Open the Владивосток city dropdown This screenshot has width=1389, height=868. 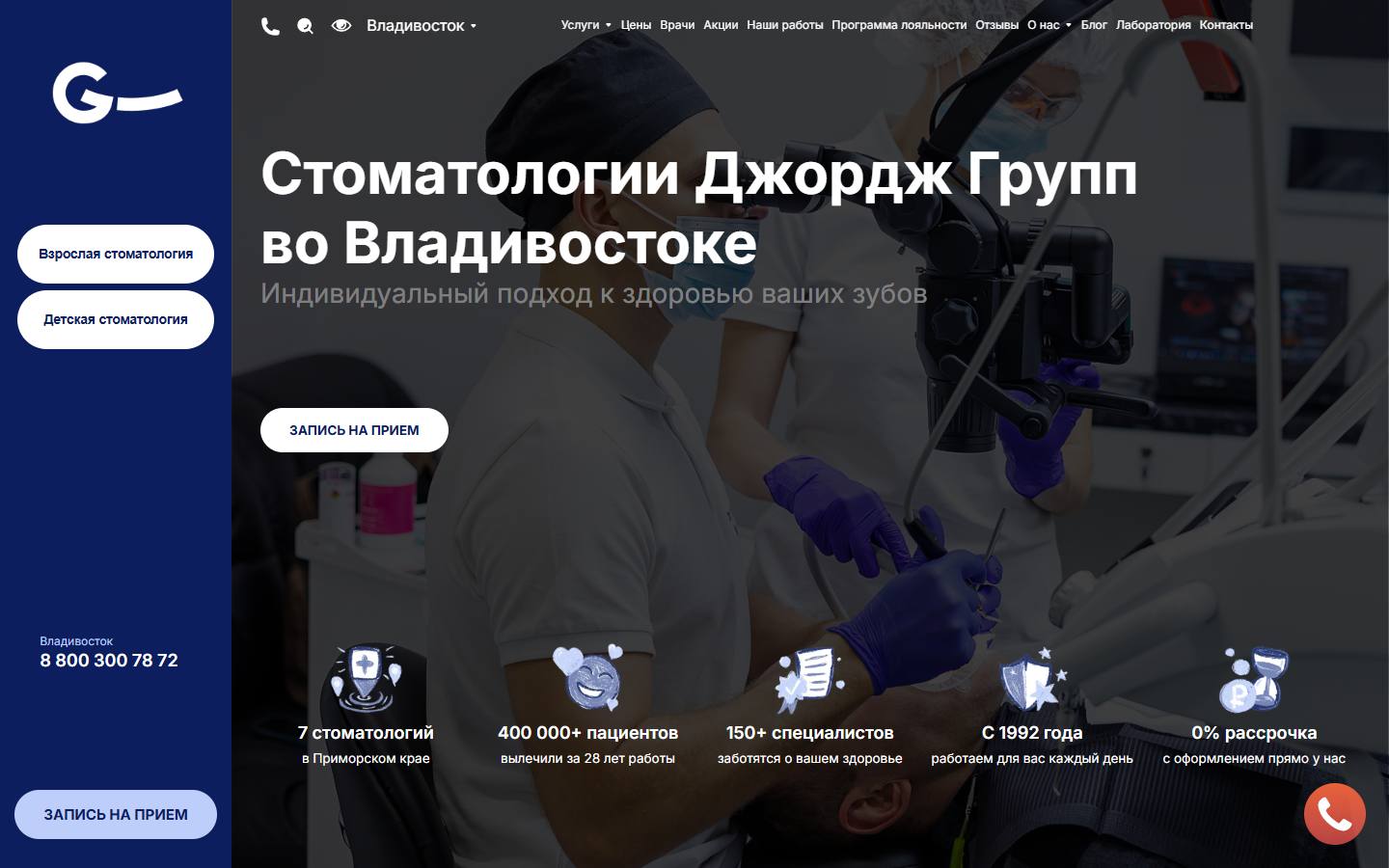(422, 26)
